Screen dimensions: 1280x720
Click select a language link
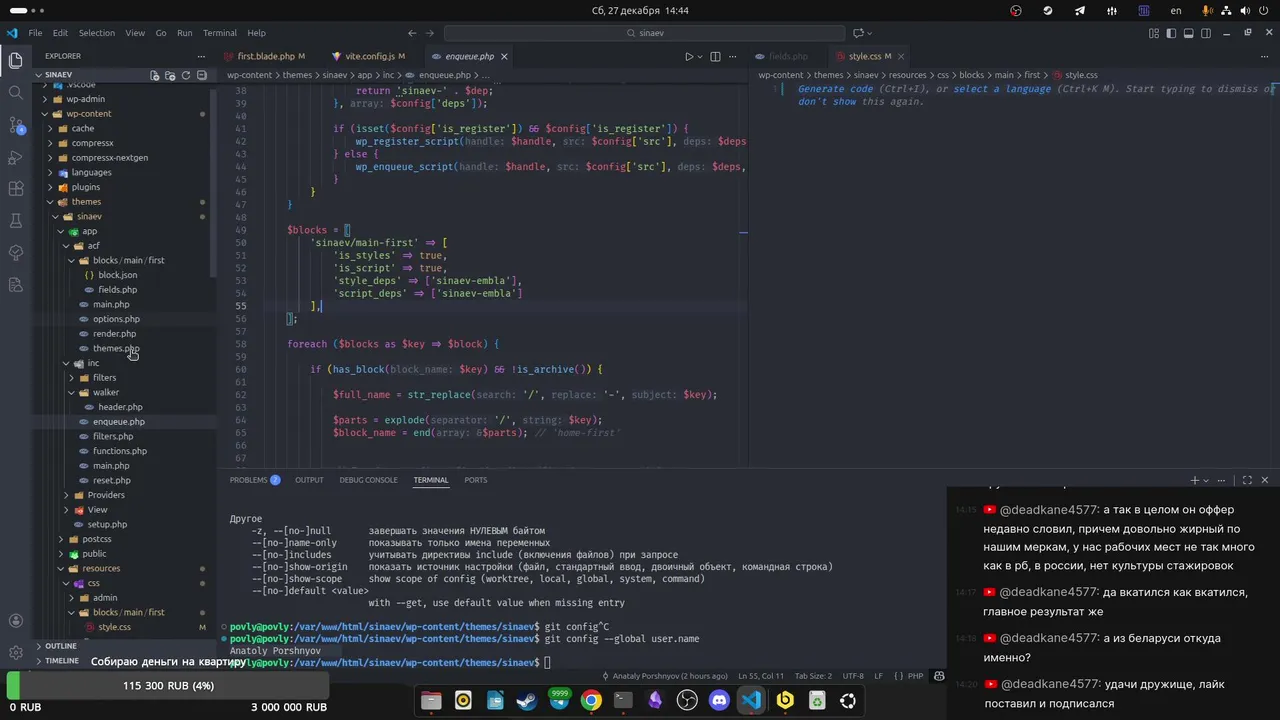tap(1002, 89)
